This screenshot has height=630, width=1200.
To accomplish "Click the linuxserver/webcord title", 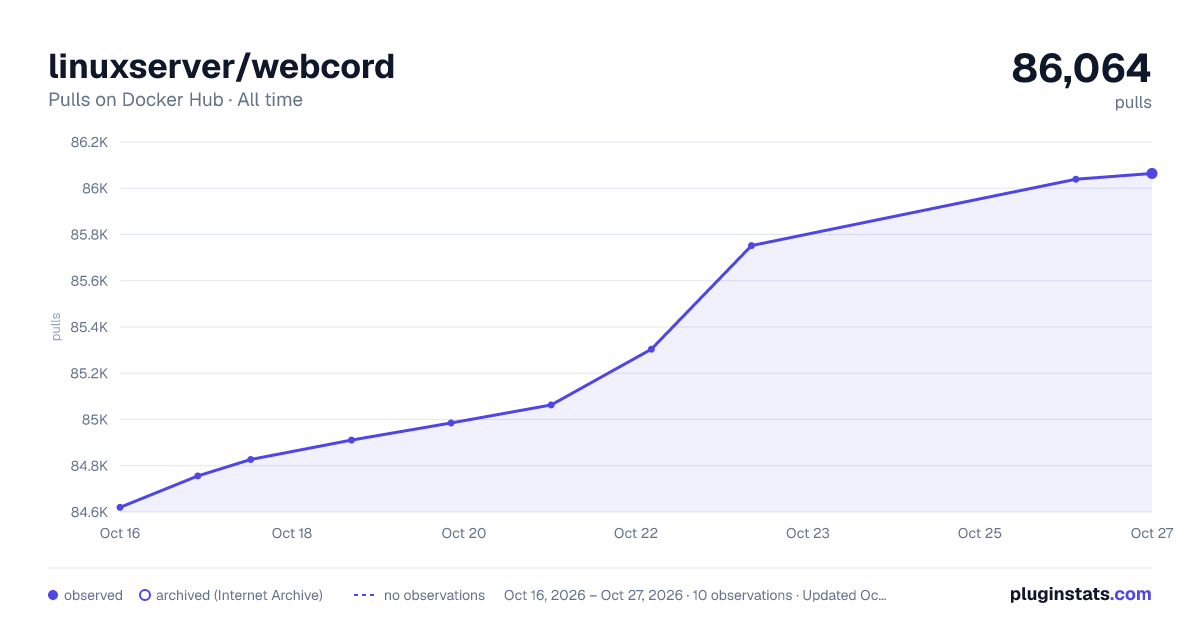I will pos(222,67).
